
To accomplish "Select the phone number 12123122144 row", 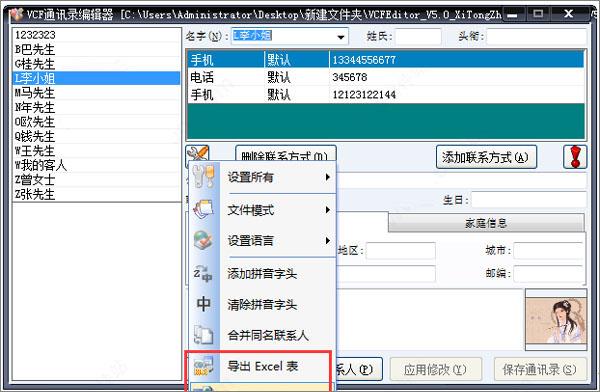I will point(386,95).
